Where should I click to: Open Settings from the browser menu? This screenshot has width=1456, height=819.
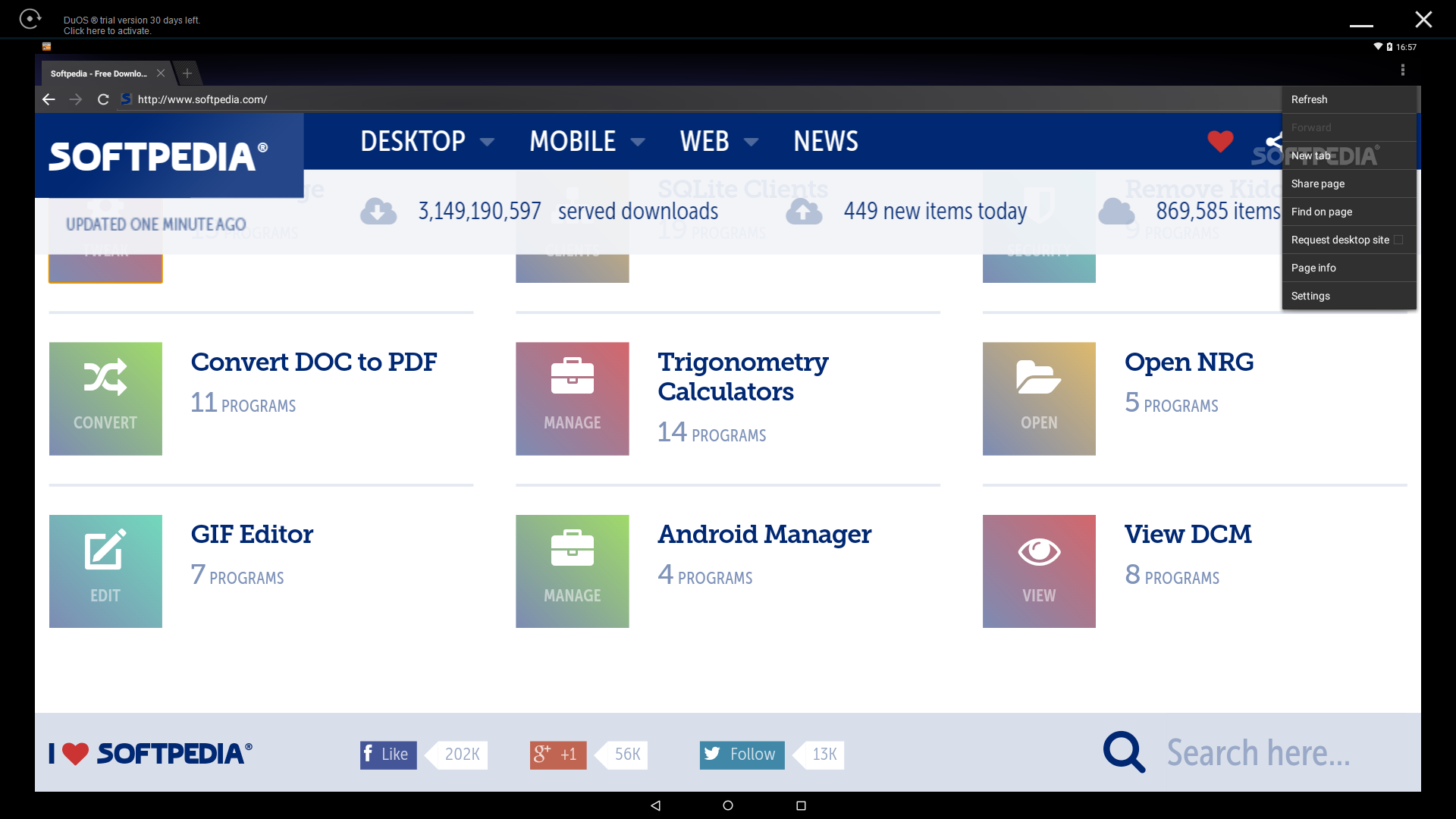[x=1349, y=296]
